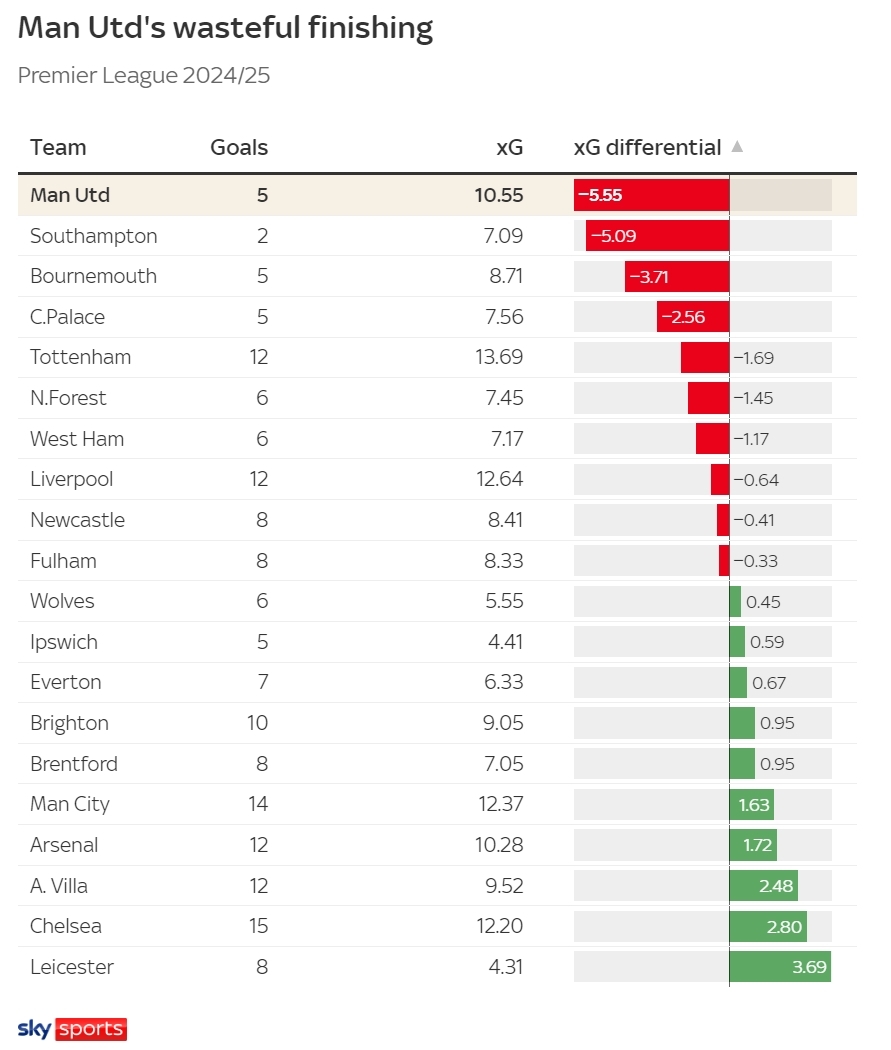
Task: Click the sort arrow beside xG differential
Action: 737,147
